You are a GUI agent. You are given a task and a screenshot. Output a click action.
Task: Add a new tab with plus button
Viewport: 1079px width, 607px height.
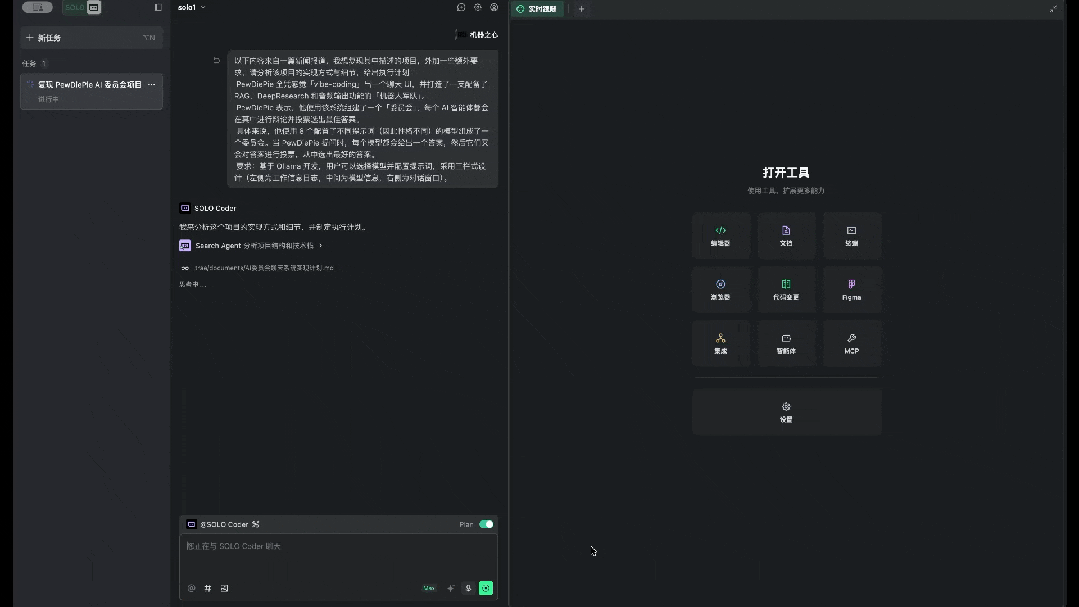pos(581,9)
